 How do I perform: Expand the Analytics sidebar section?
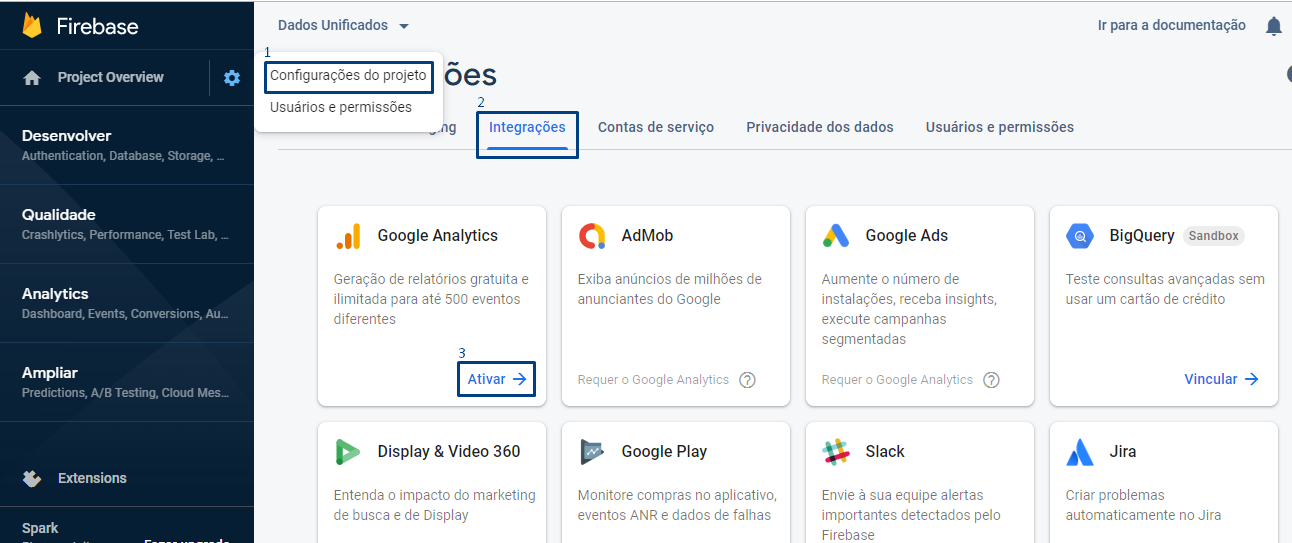click(x=127, y=303)
